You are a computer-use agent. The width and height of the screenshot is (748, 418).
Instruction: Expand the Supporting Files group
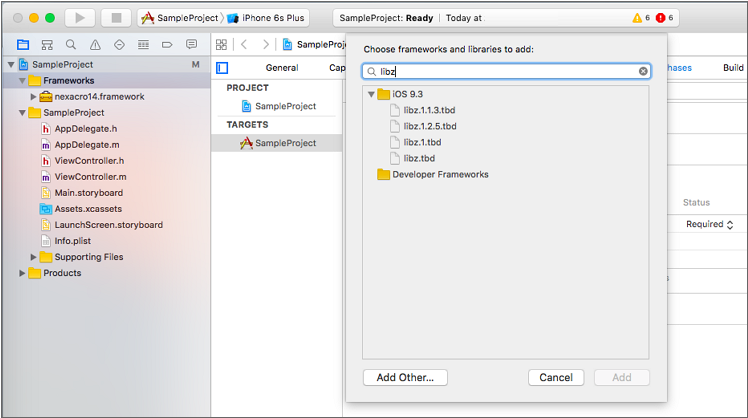coord(33,257)
